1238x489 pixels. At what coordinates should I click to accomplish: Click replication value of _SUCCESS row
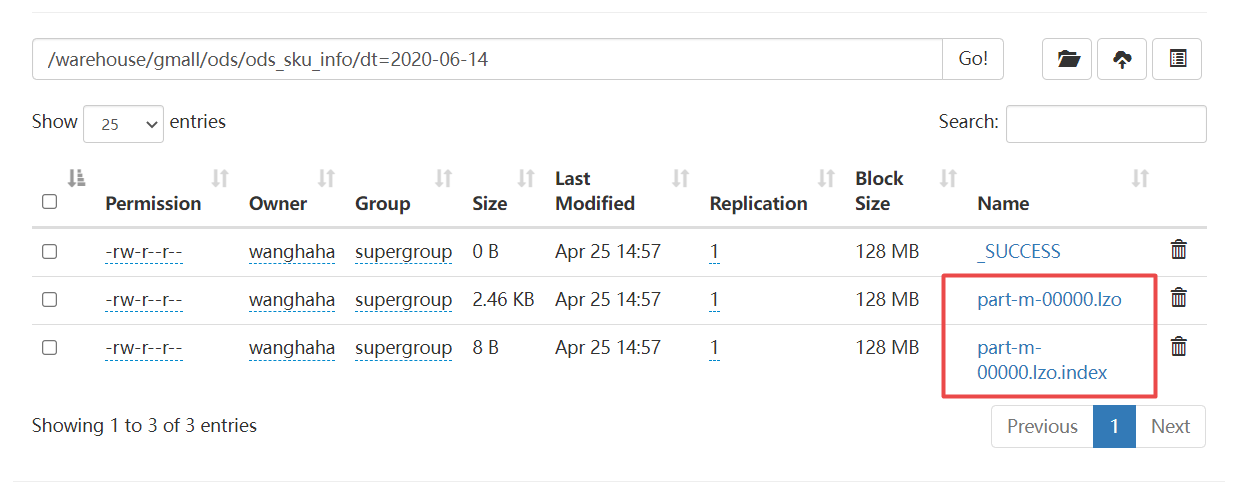[714, 252]
